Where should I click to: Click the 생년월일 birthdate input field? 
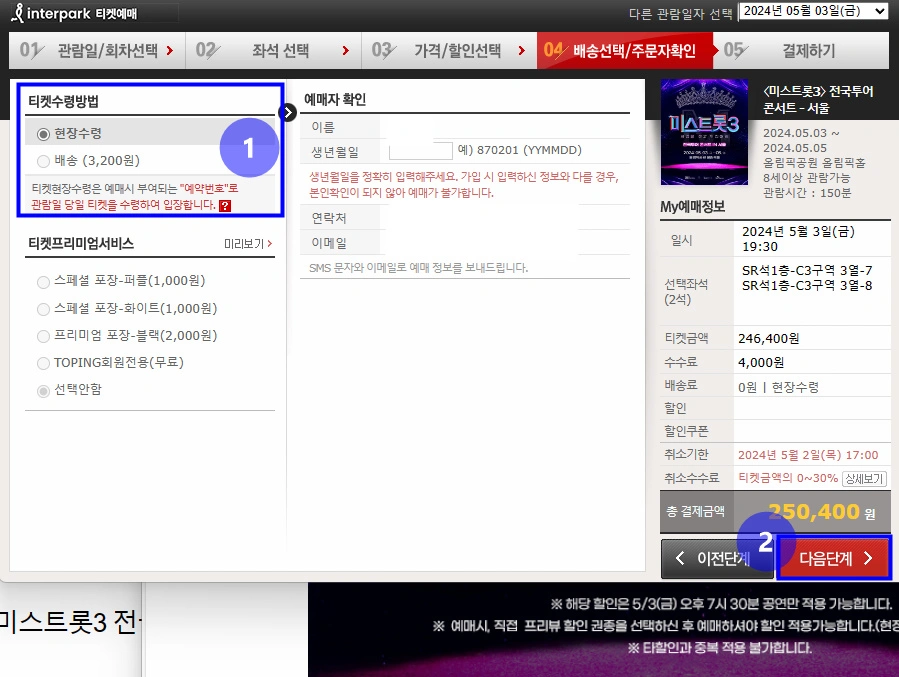click(421, 151)
